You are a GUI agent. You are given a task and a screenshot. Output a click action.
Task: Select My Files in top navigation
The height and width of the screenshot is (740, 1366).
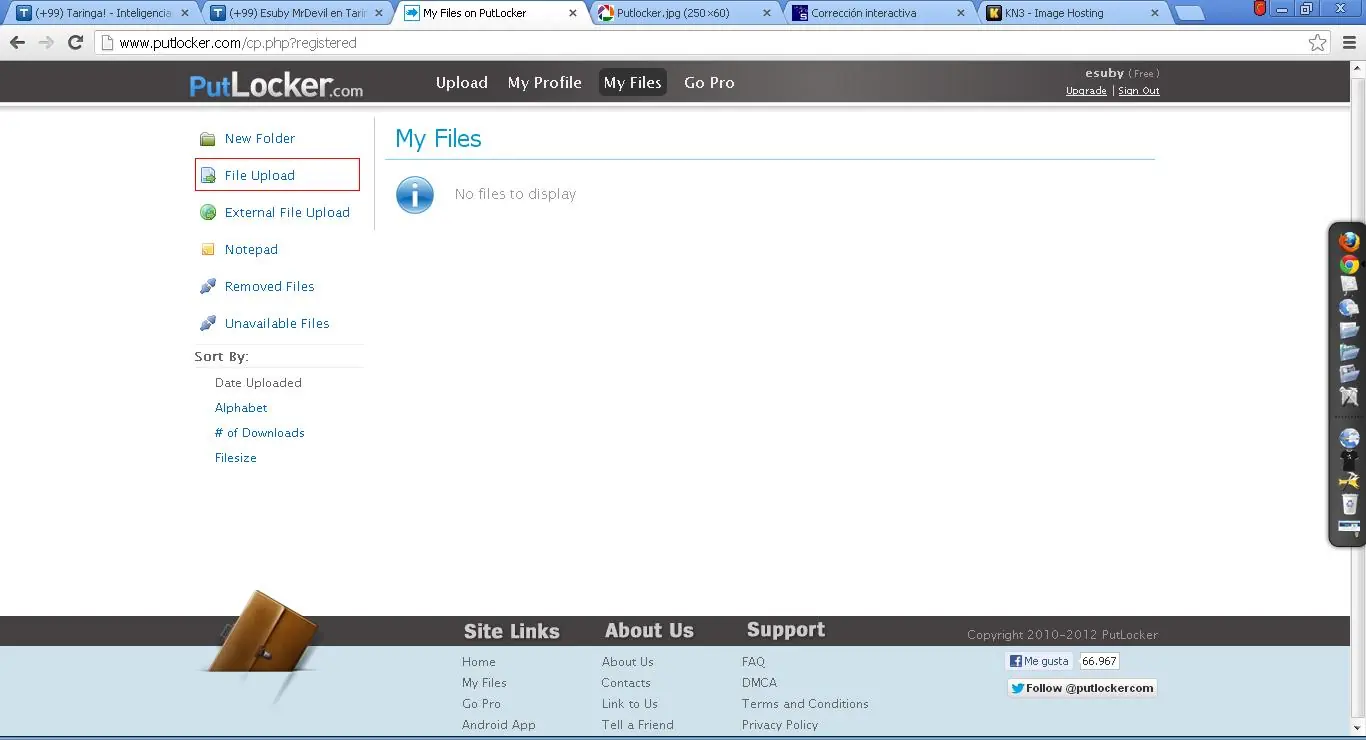coord(633,83)
